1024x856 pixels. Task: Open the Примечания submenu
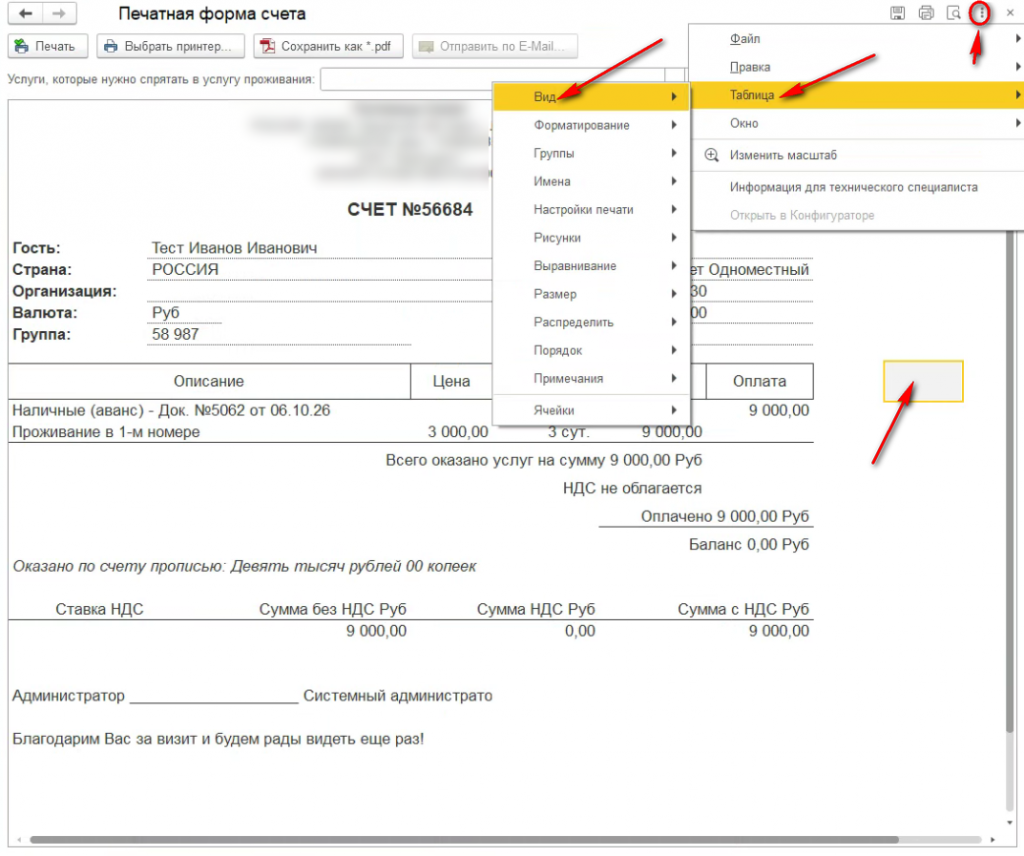[592, 378]
